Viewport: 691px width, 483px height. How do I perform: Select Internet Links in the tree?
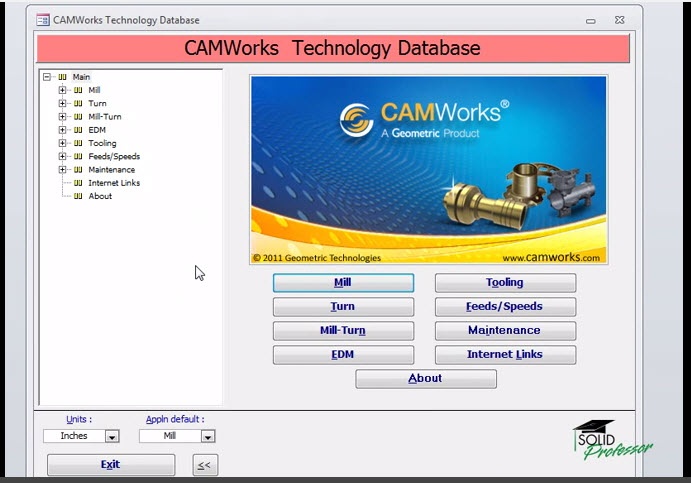tap(114, 183)
